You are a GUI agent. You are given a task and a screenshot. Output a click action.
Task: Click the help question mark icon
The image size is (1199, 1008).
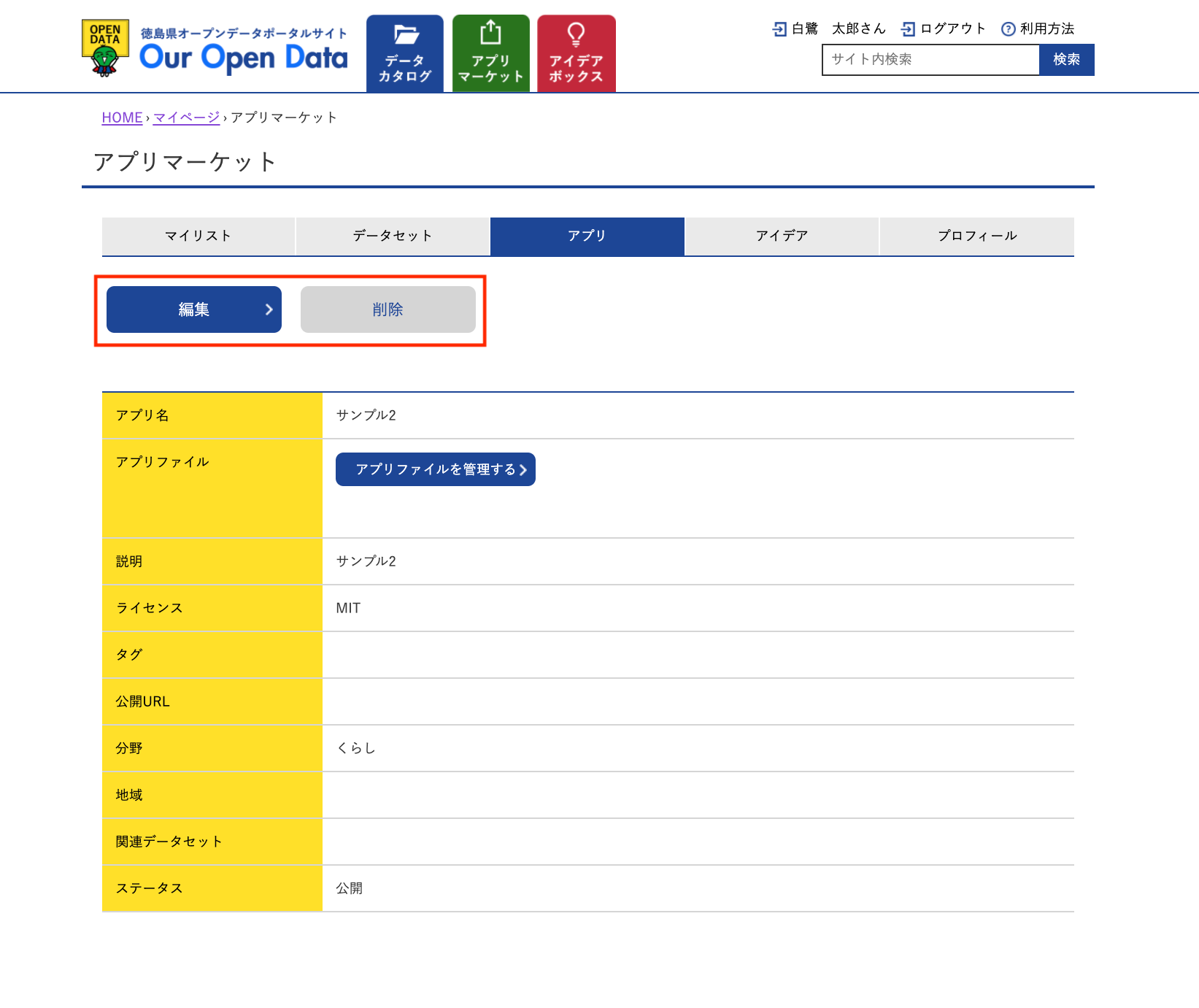pos(1009,29)
